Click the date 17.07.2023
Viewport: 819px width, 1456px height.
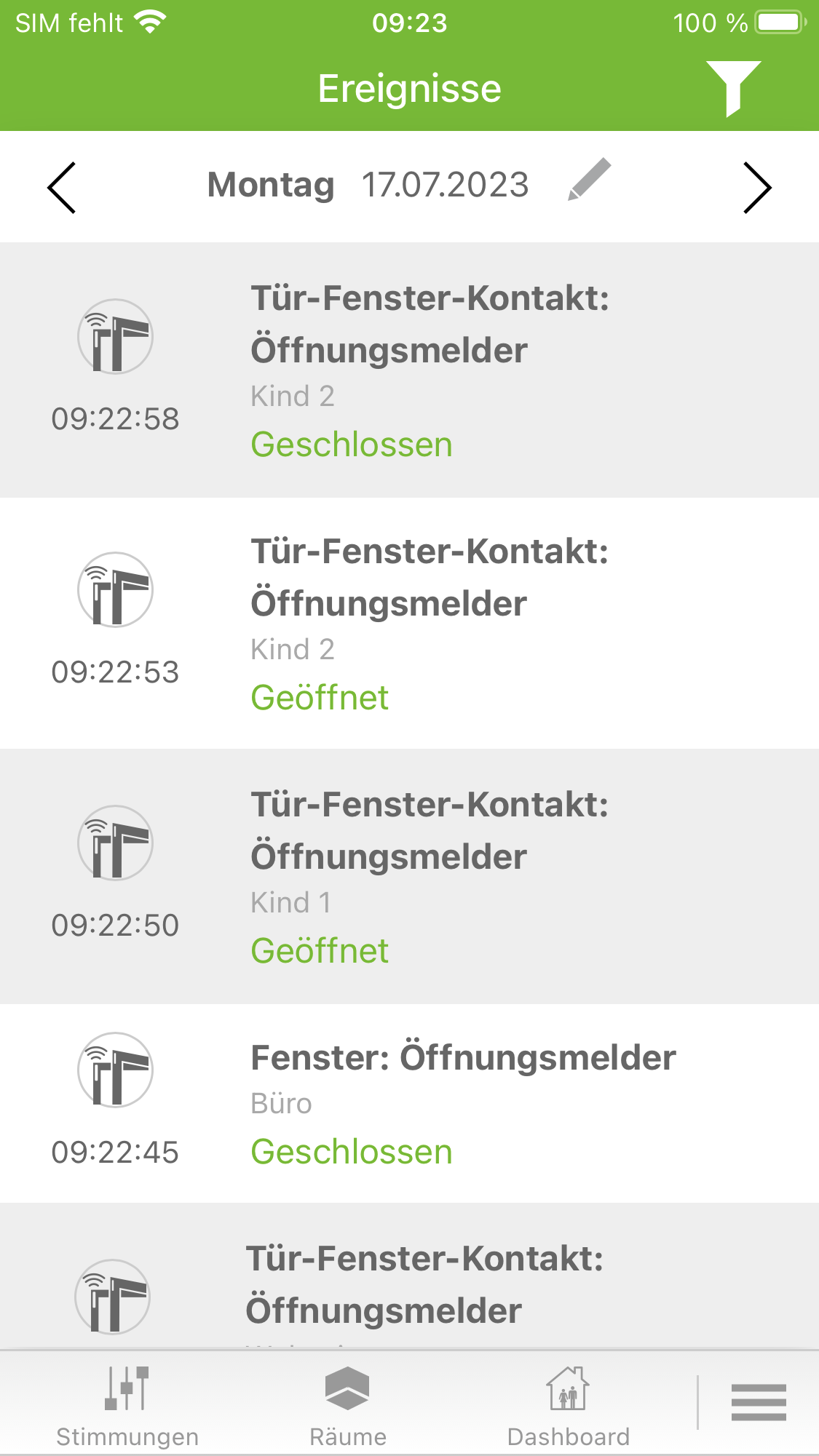[x=445, y=185]
